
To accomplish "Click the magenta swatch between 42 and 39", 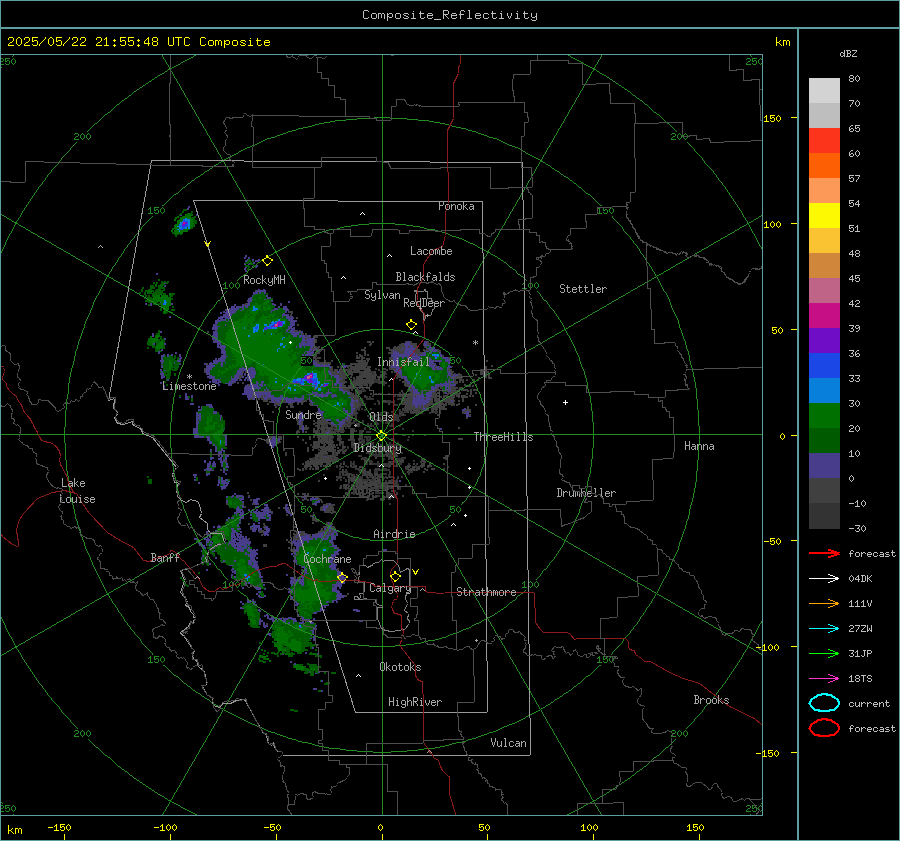I will coord(824,316).
